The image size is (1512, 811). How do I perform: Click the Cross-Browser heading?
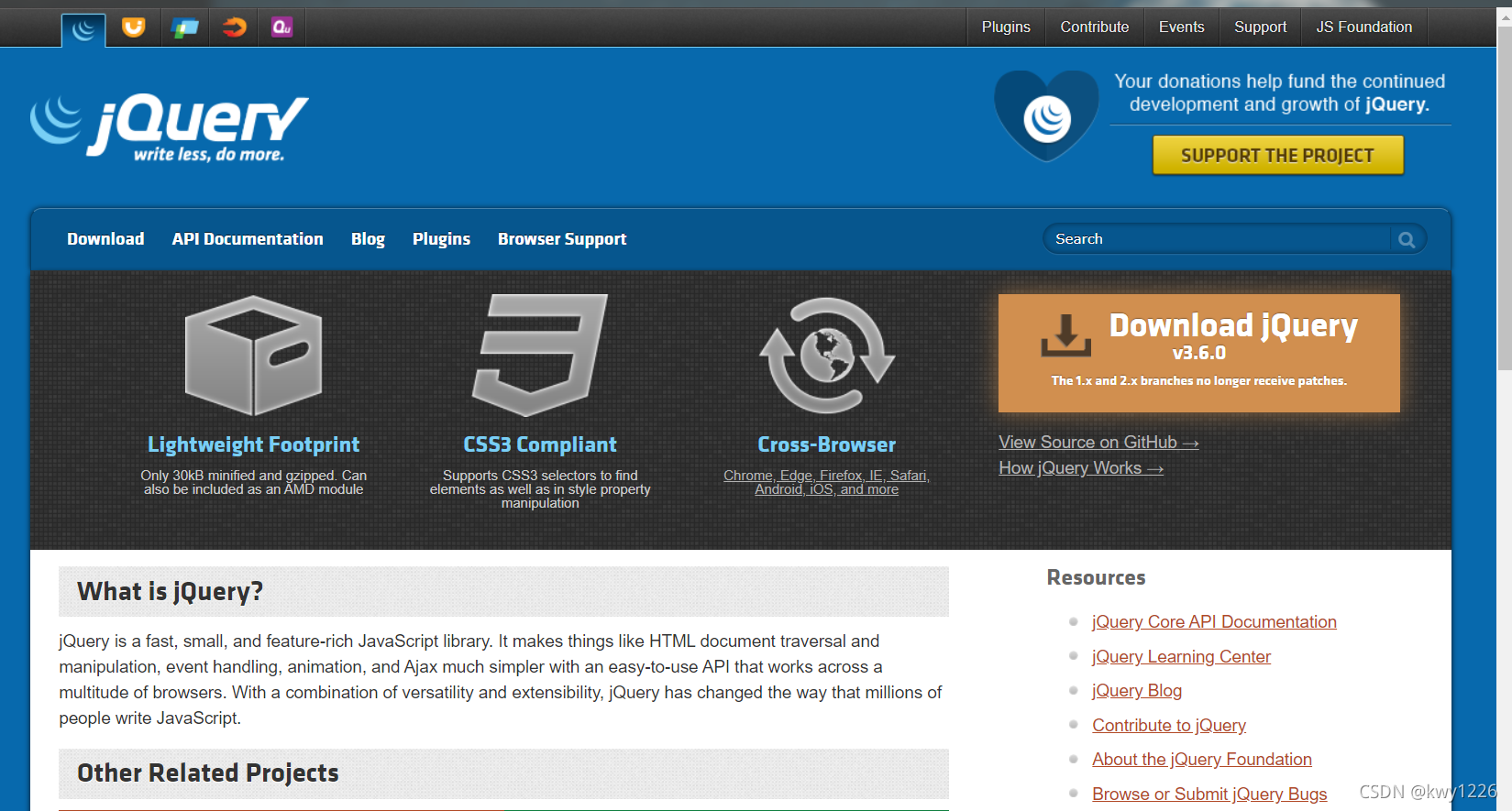pos(826,444)
